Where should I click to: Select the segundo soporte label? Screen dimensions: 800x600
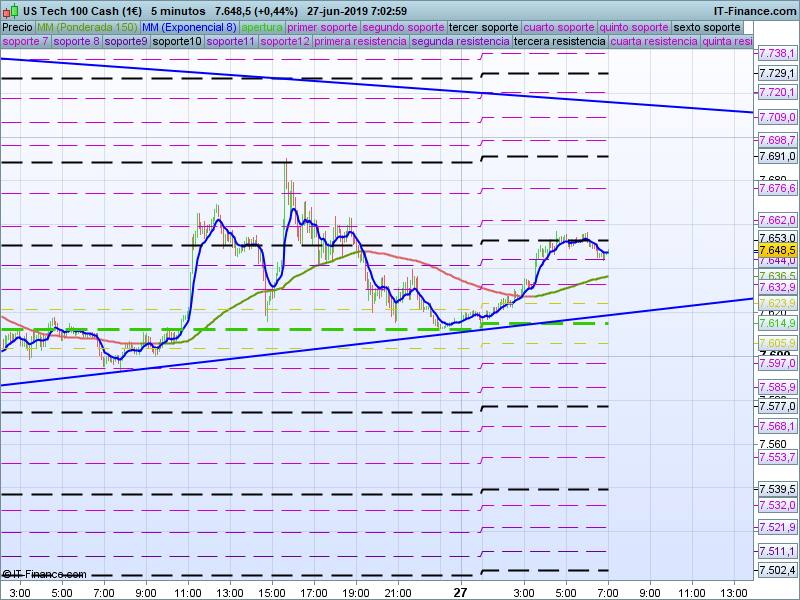[x=403, y=27]
